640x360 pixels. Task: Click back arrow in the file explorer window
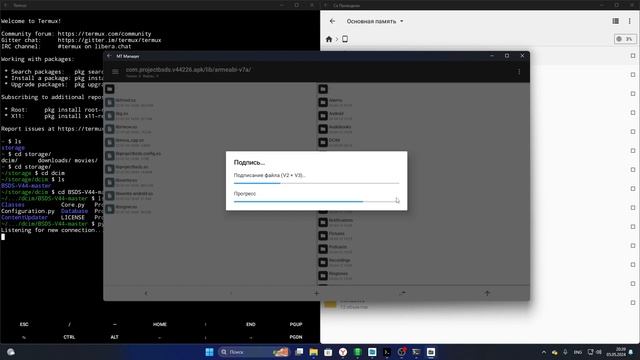point(332,21)
